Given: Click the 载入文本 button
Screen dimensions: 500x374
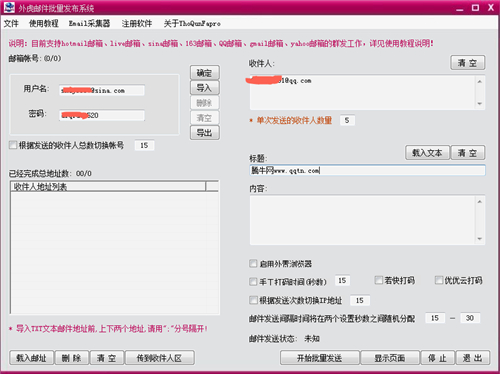Looking at the screenshot, I should tap(427, 153).
